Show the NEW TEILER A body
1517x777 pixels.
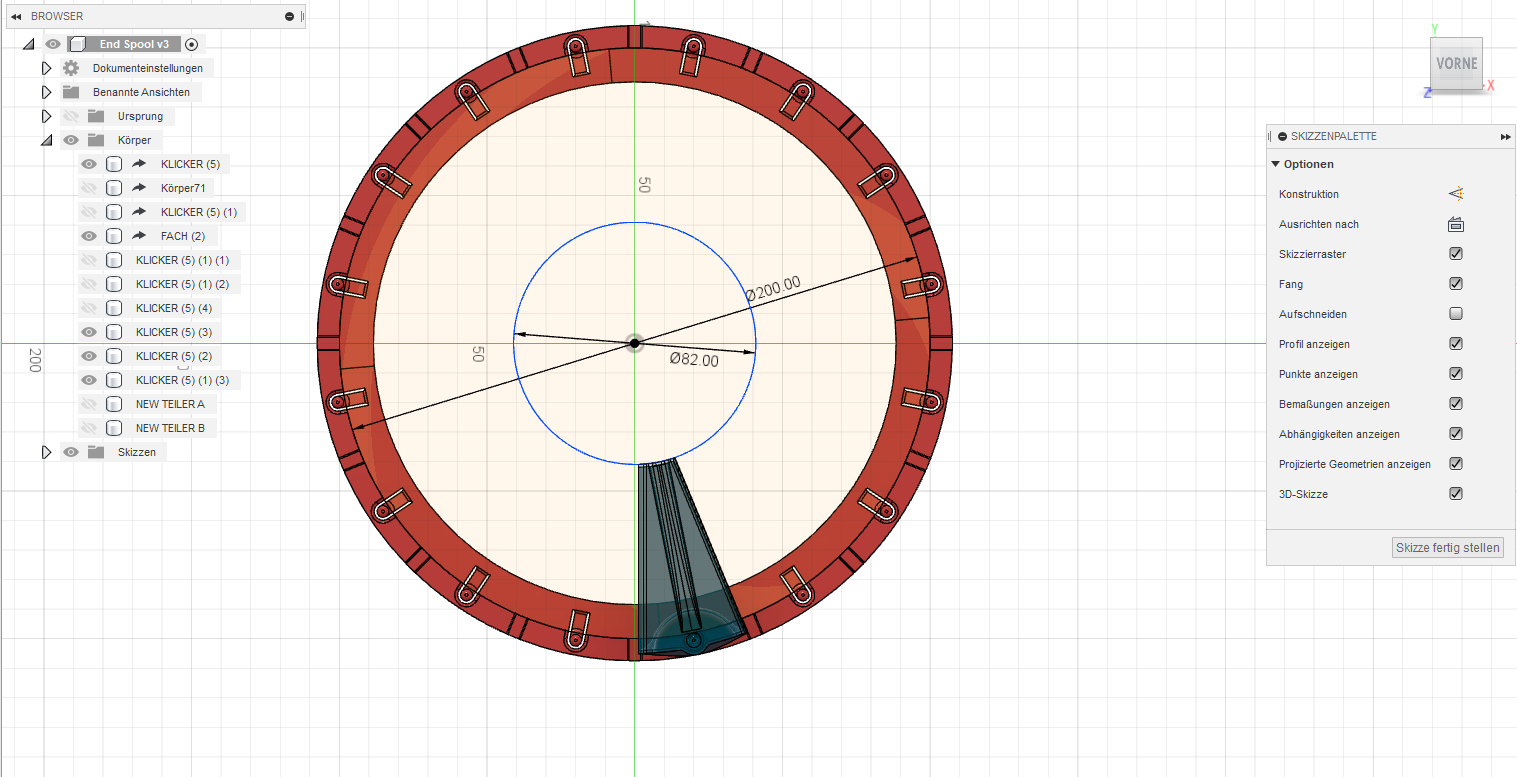pyautogui.click(x=89, y=404)
